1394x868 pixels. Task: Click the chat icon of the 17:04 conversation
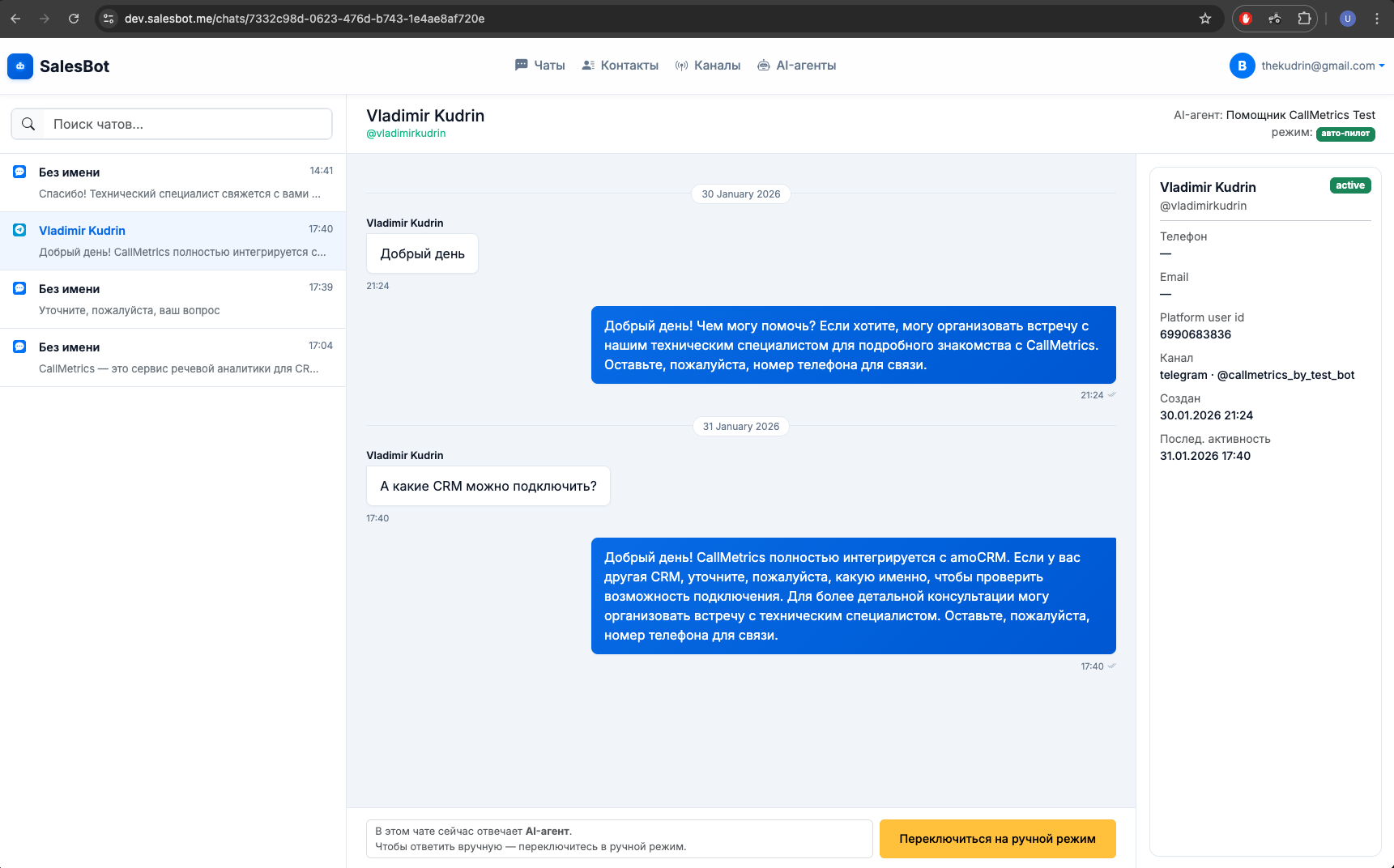(19, 347)
